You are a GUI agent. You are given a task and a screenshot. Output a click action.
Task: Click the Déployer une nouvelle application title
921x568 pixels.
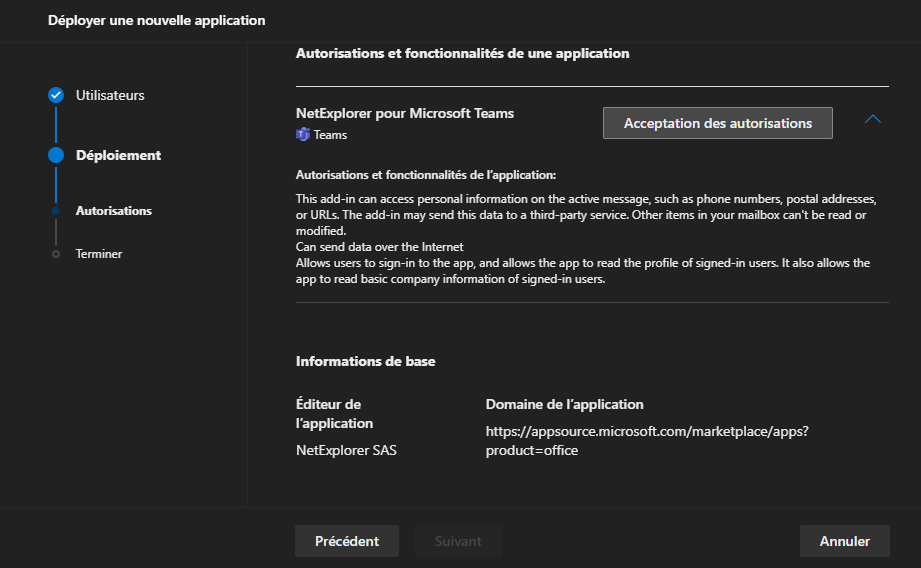tap(157, 20)
